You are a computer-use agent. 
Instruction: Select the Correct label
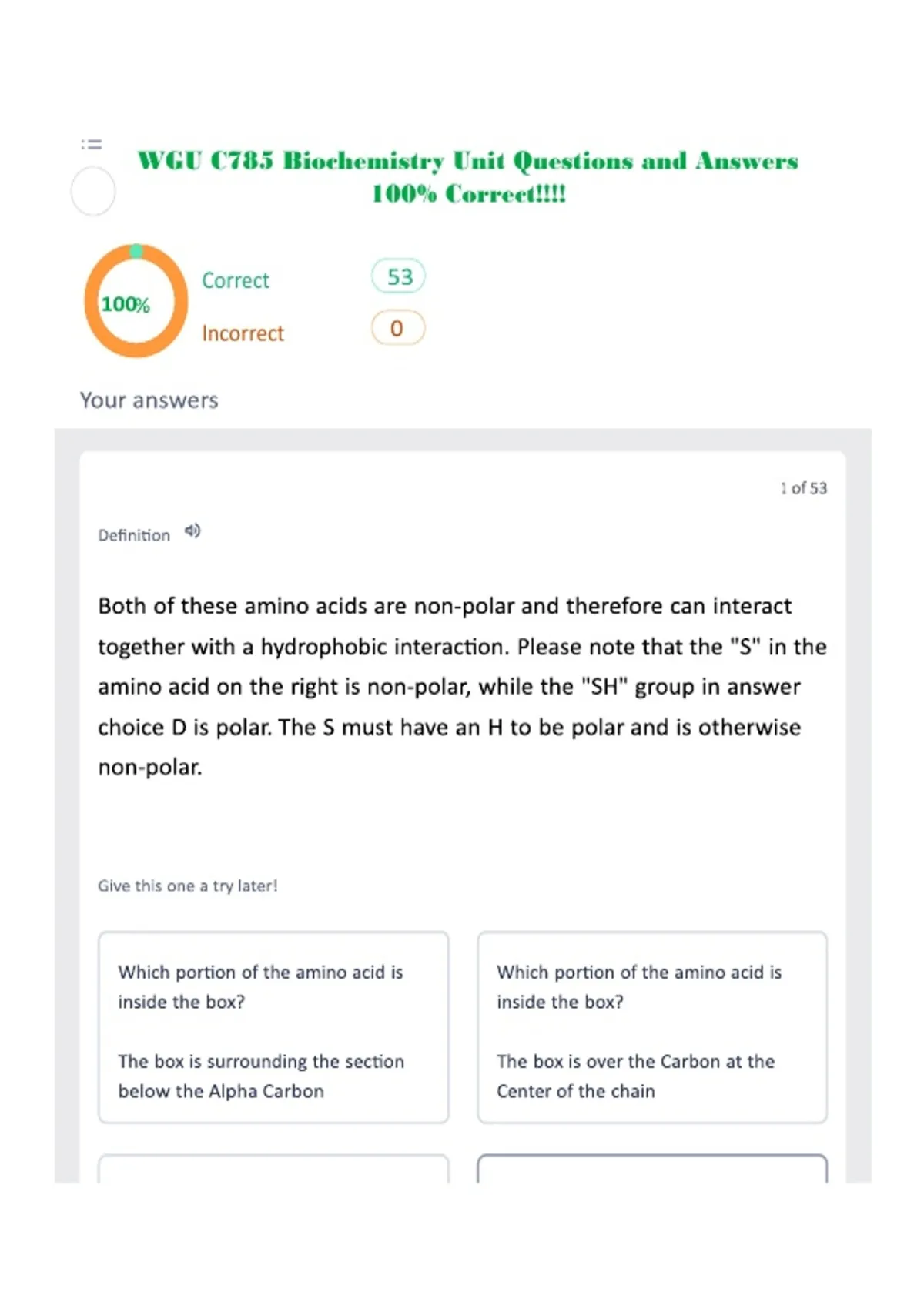236,280
